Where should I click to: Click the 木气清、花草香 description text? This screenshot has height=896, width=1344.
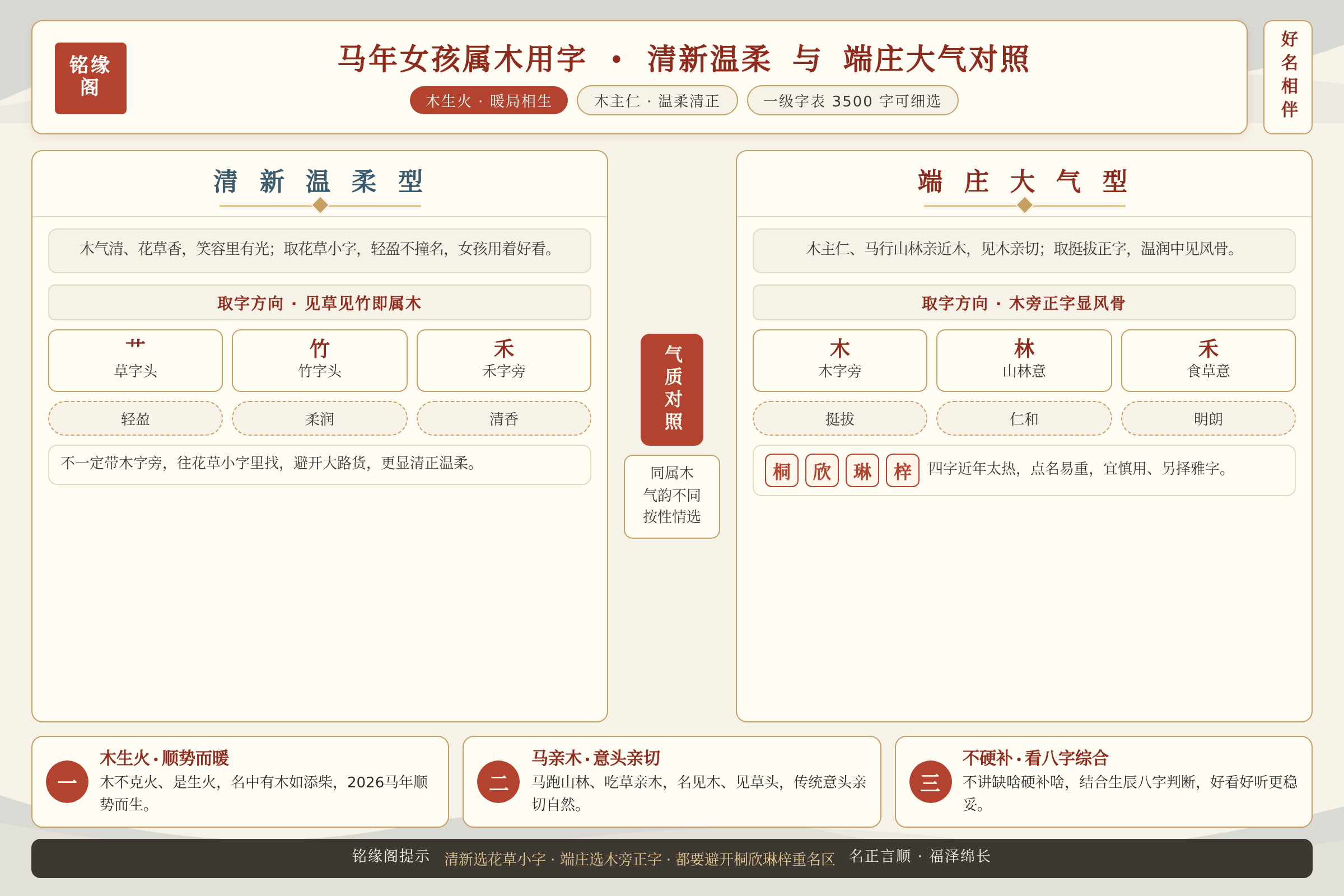tap(319, 249)
